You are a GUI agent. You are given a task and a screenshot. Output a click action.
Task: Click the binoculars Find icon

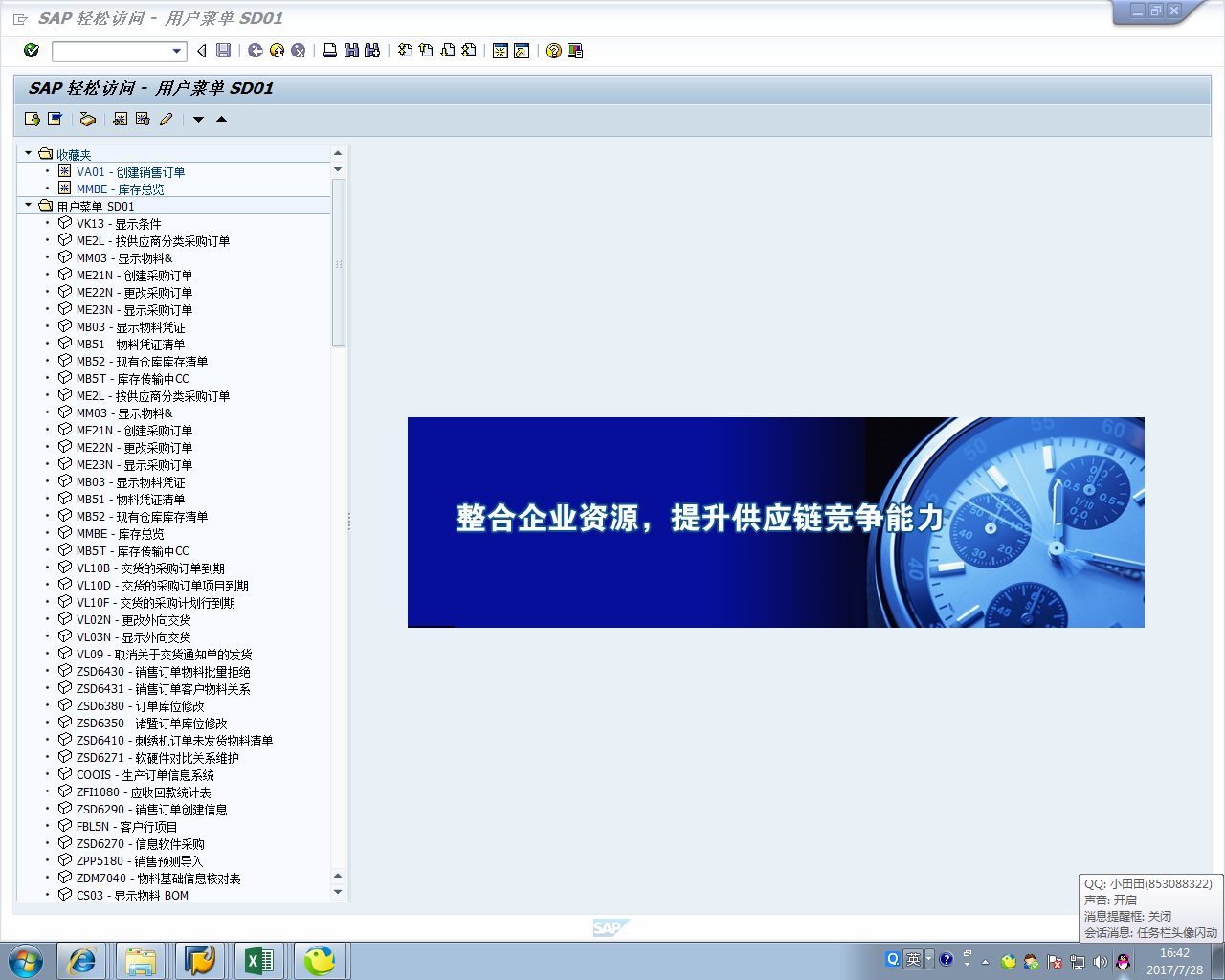point(351,51)
